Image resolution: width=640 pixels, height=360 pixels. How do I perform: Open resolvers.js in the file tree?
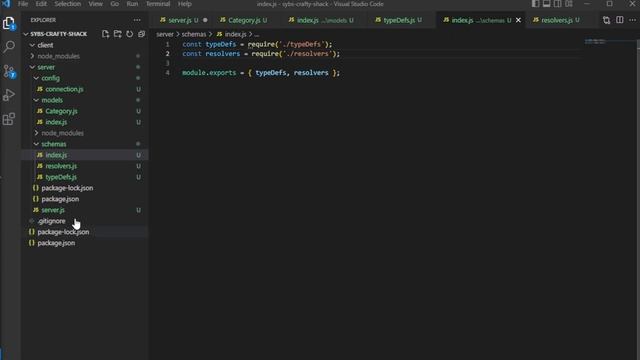61,166
